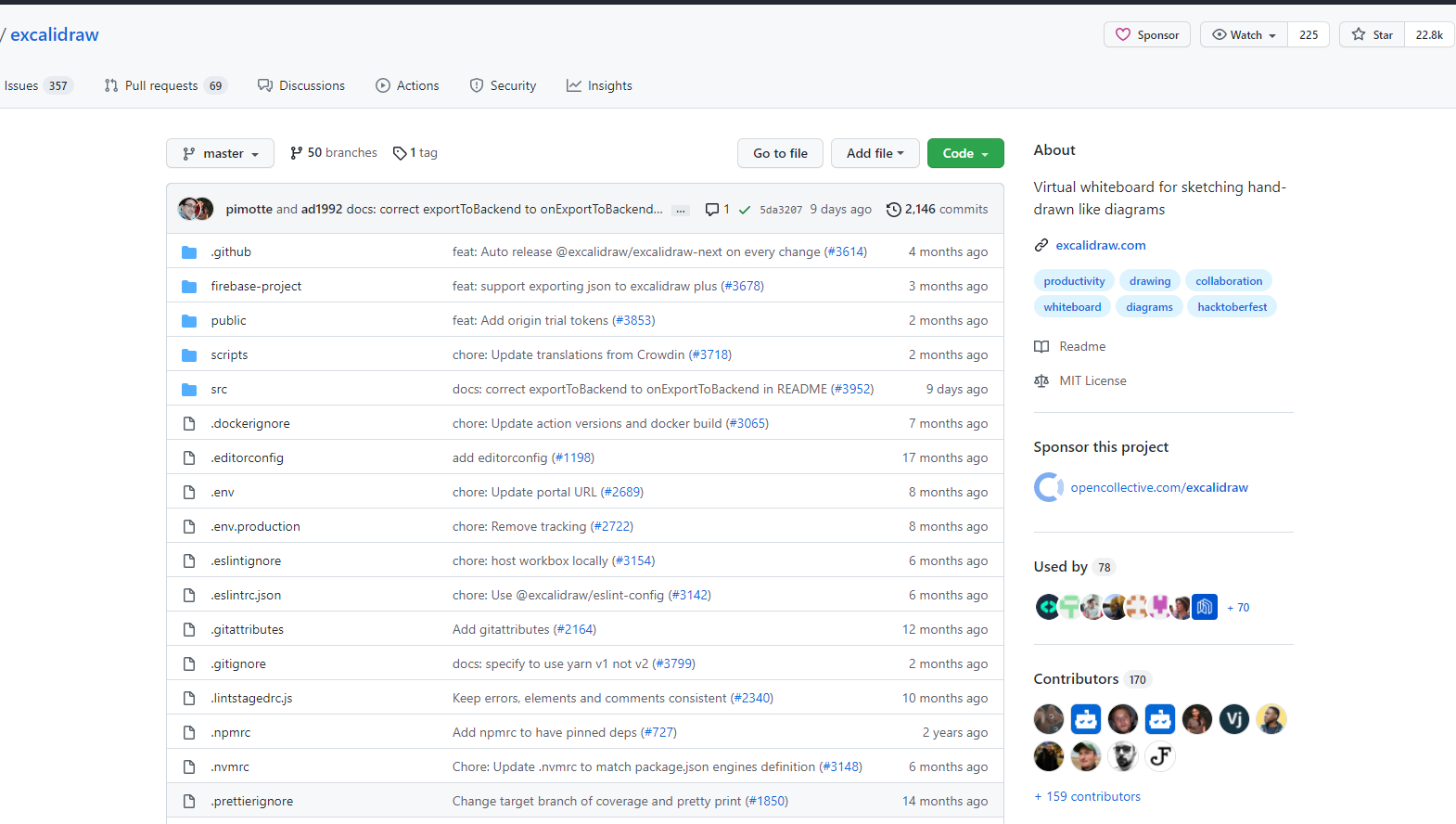
Task: Open the excalidraw.com website link
Action: coord(1101,246)
